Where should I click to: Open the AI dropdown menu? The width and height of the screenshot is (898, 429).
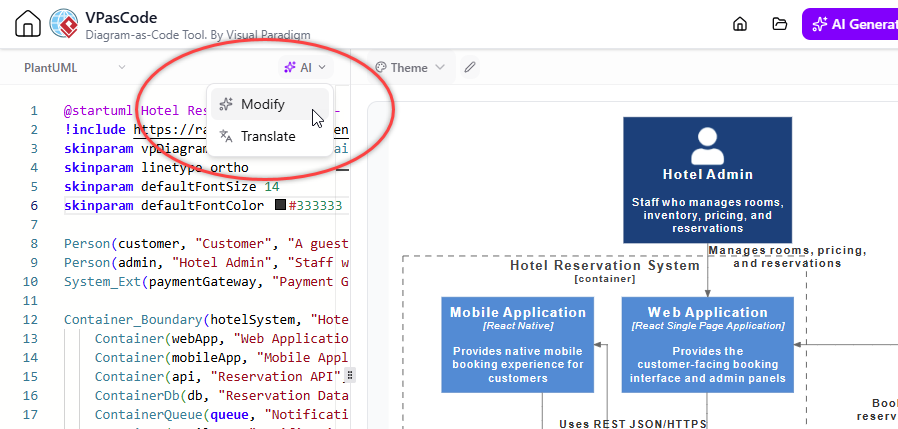tap(305, 68)
